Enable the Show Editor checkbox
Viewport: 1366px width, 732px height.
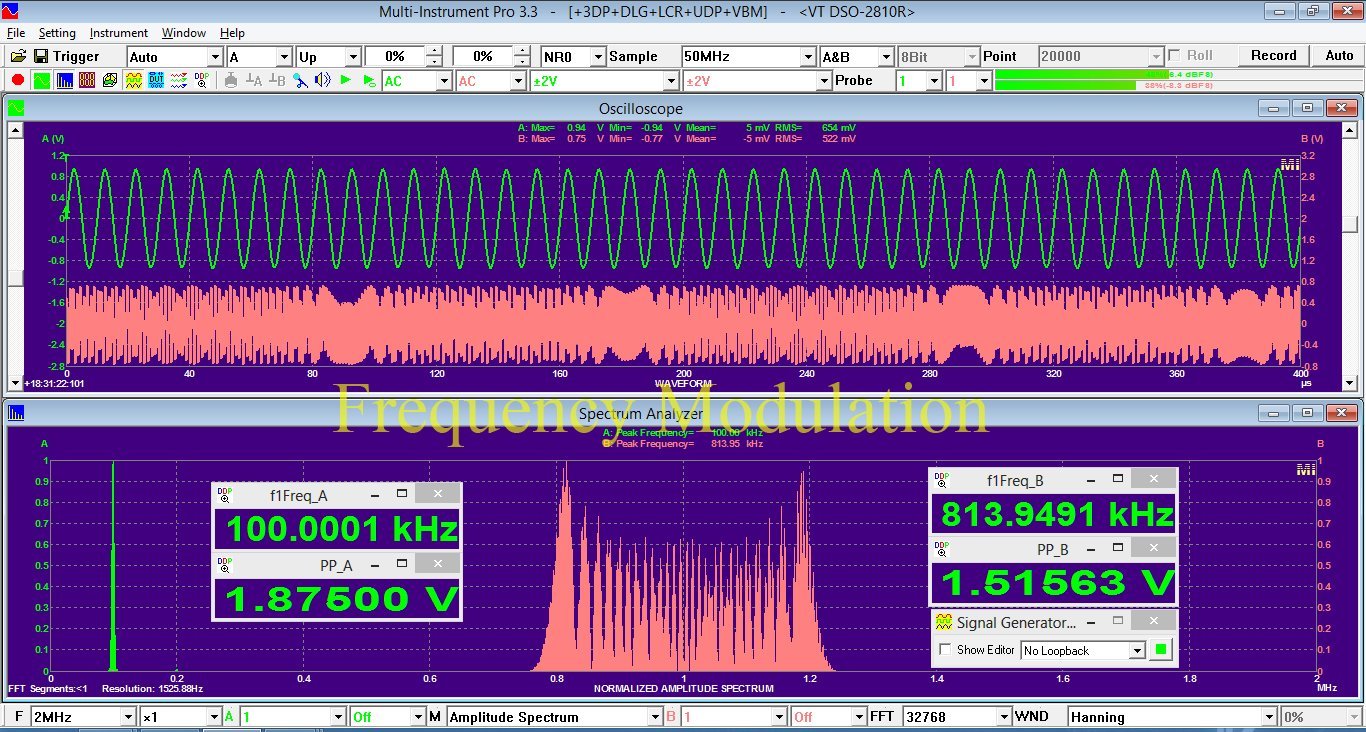(x=946, y=650)
